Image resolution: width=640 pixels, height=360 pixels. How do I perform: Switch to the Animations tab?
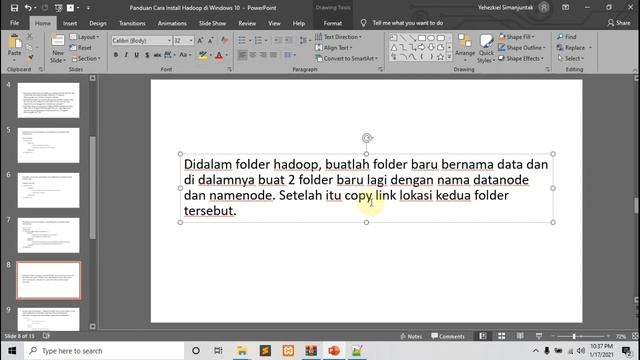coord(172,23)
